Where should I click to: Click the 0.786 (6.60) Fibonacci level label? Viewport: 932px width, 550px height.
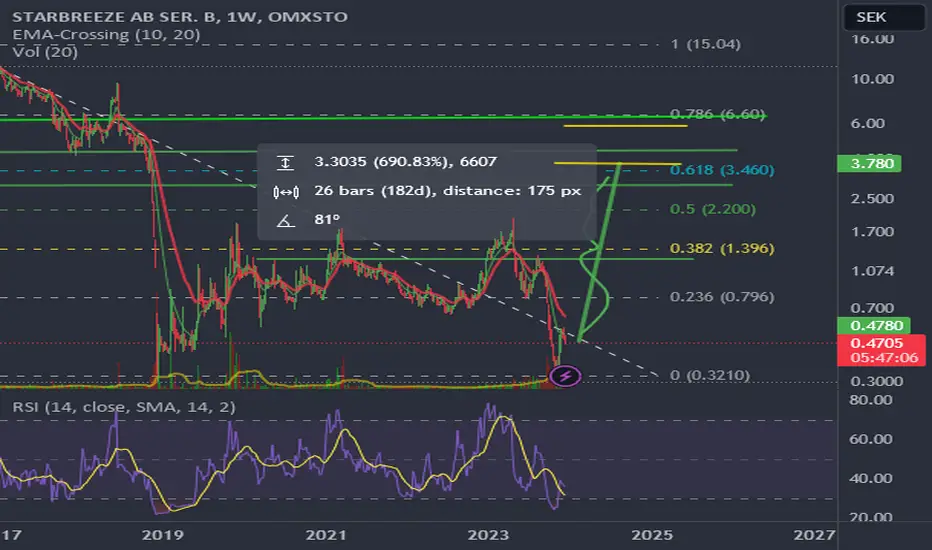coord(717,114)
